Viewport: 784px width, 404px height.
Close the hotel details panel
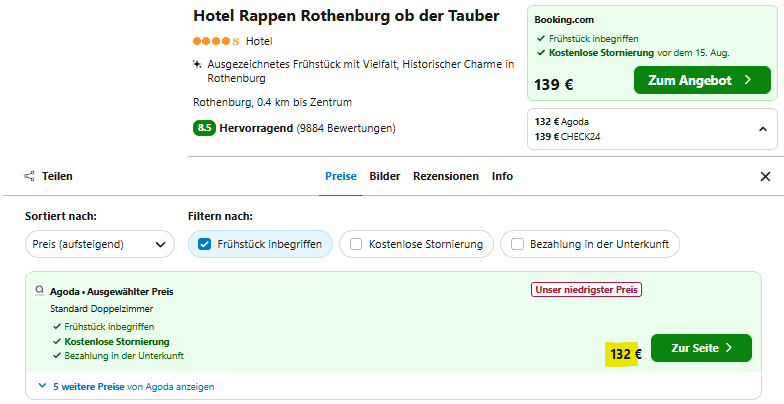tap(765, 176)
